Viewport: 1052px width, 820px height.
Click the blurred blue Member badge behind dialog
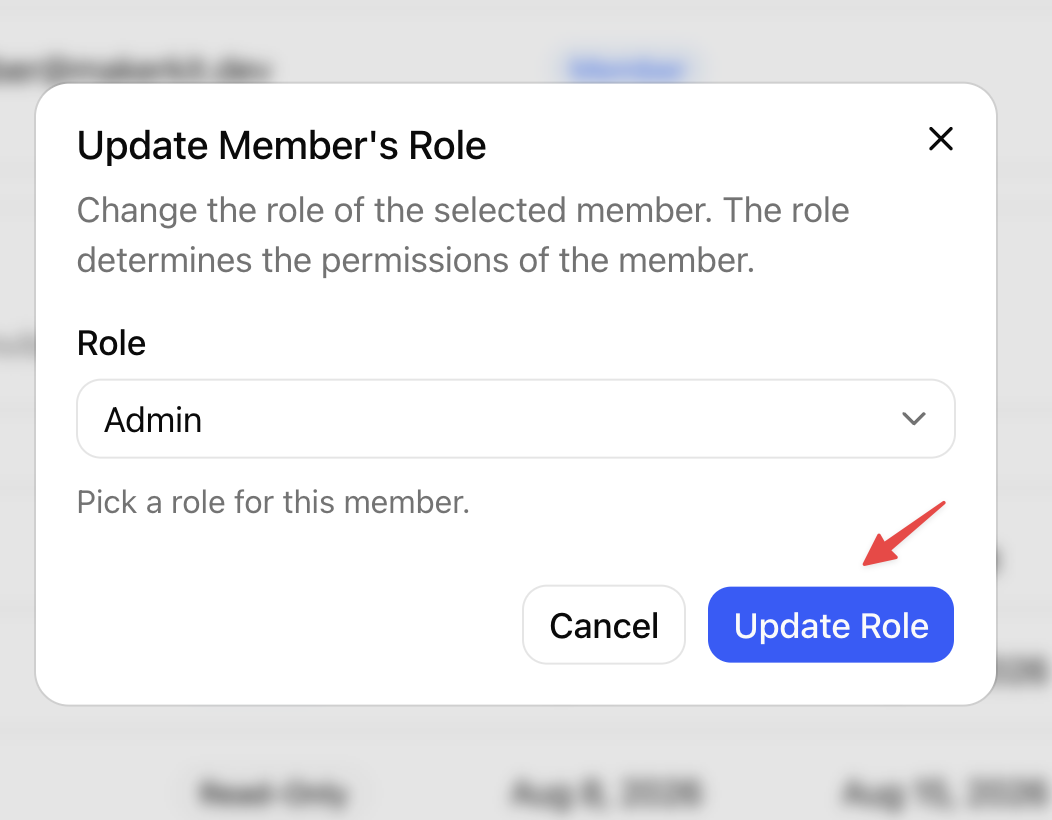point(628,68)
